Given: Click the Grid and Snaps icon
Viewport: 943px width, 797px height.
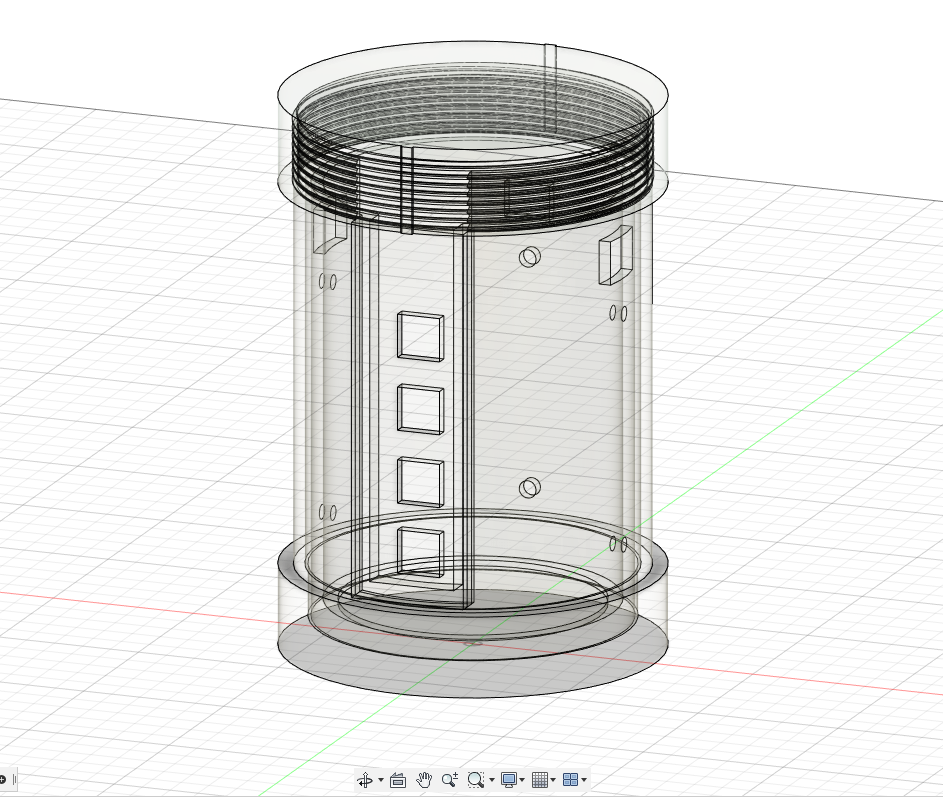Looking at the screenshot, I should [539, 780].
